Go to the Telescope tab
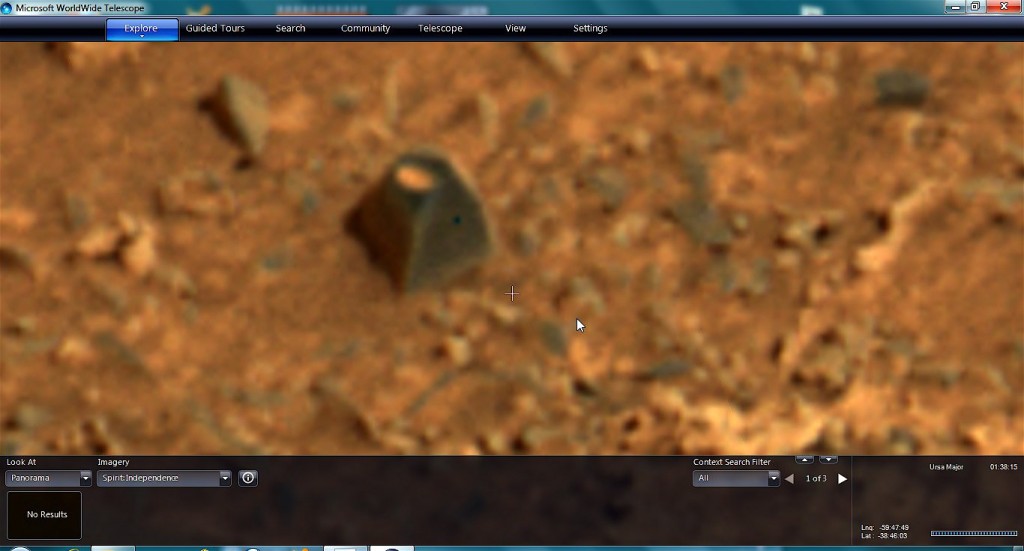The width and height of the screenshot is (1024, 551). 440,29
